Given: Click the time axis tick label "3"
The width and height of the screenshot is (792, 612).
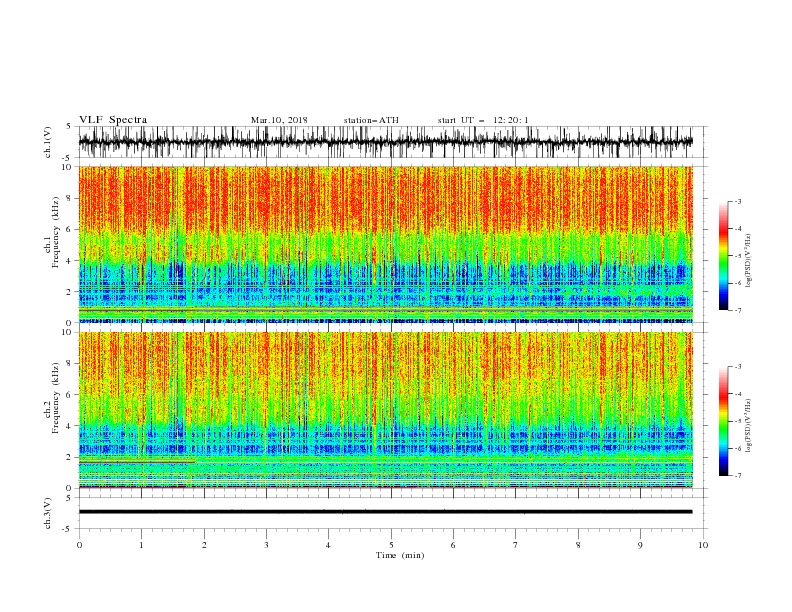Looking at the screenshot, I should click(x=266, y=545).
